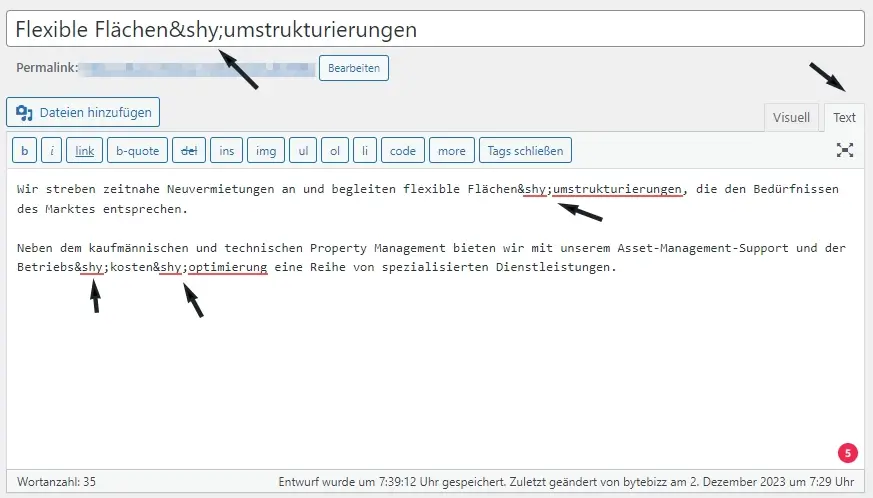Toggle distraction-free fullscreen editor icon

click(845, 150)
